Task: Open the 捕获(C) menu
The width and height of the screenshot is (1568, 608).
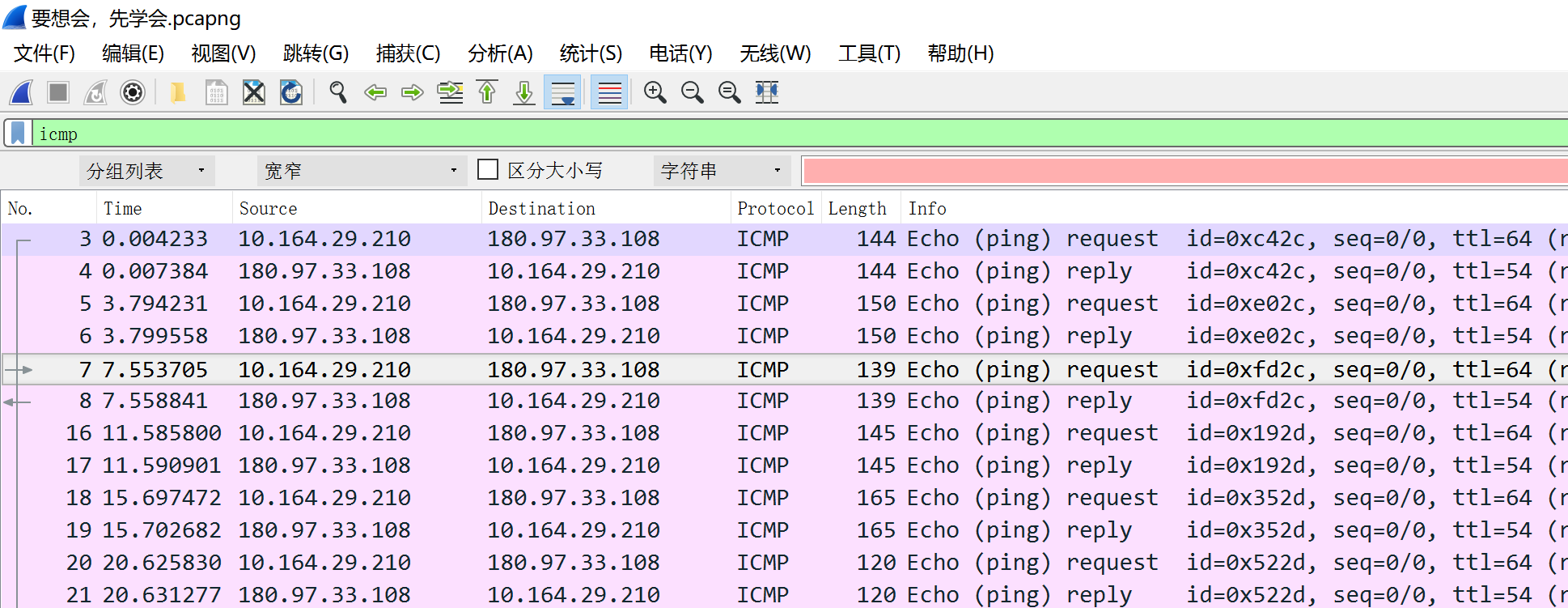Action: 408,53
